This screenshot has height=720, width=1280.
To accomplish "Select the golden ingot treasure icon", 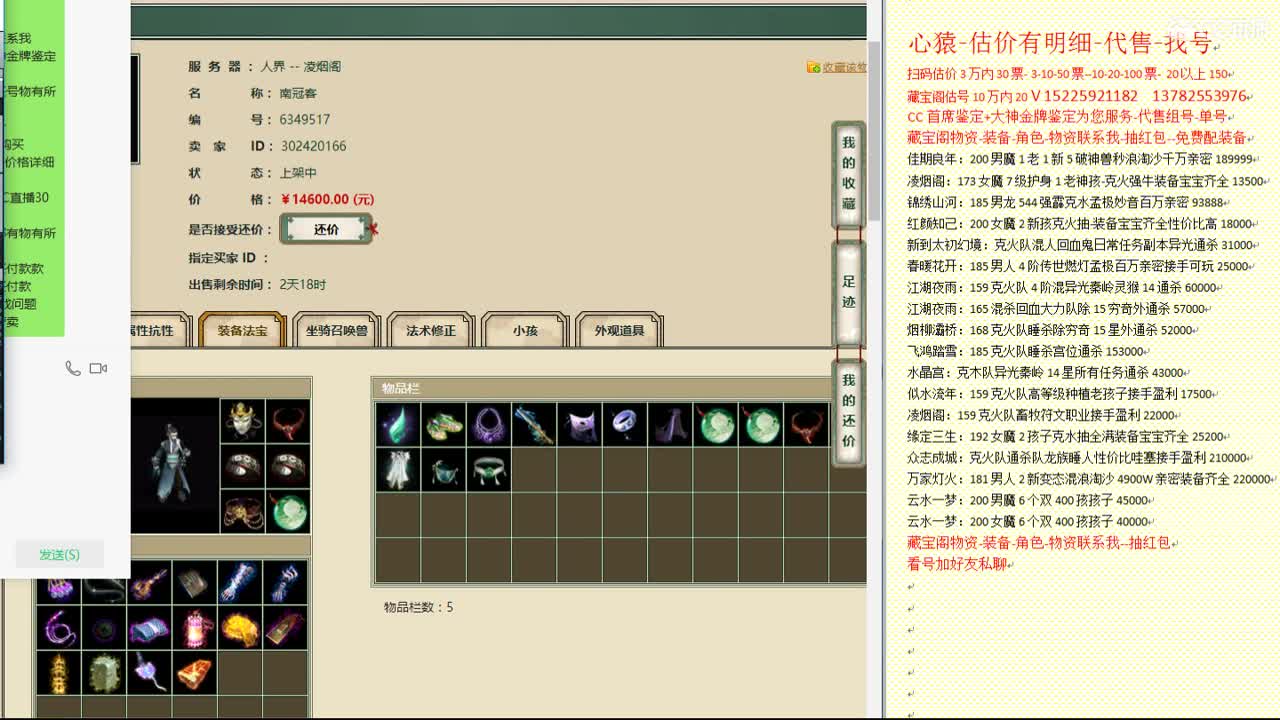I will coord(240,628).
